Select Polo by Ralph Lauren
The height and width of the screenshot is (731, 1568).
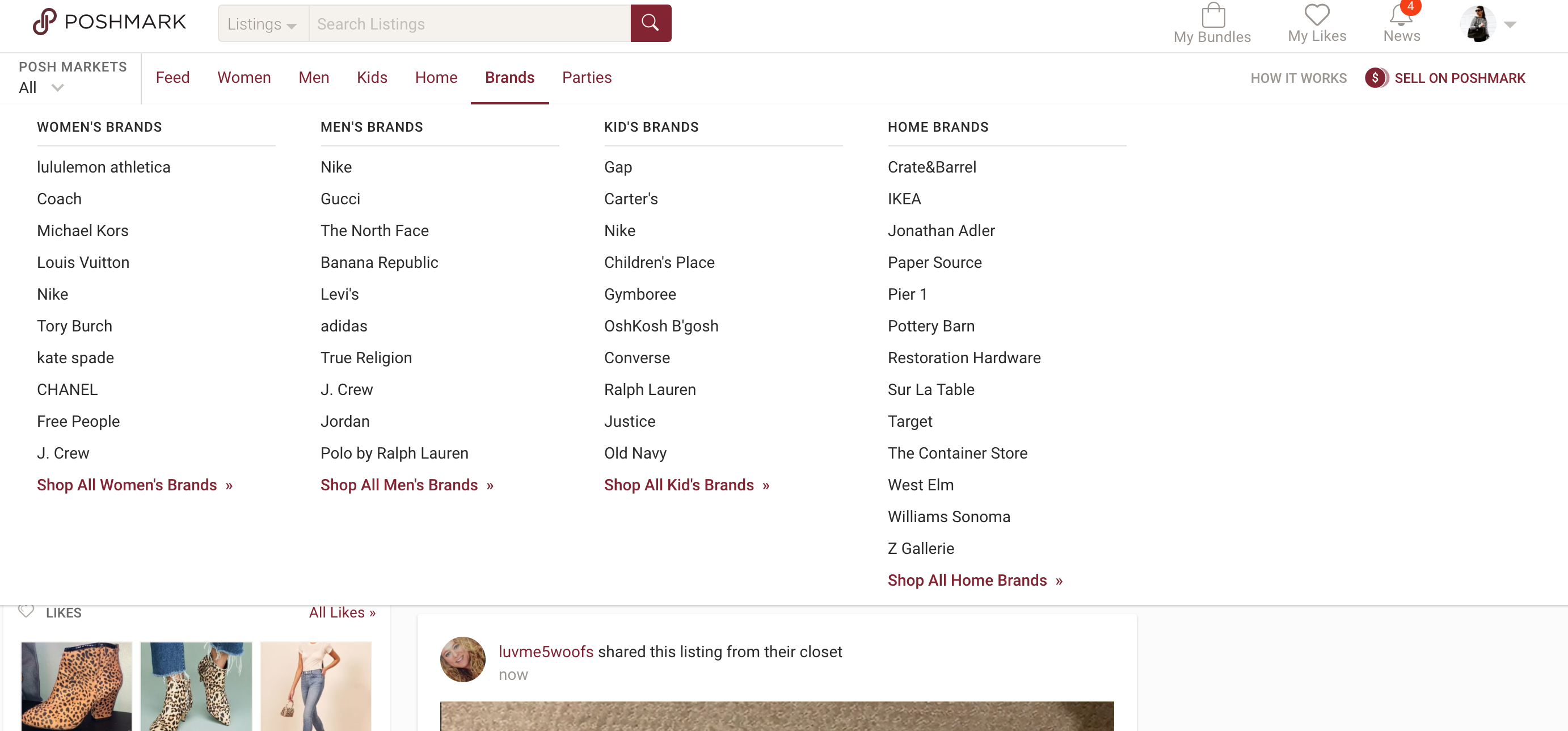[x=394, y=453]
